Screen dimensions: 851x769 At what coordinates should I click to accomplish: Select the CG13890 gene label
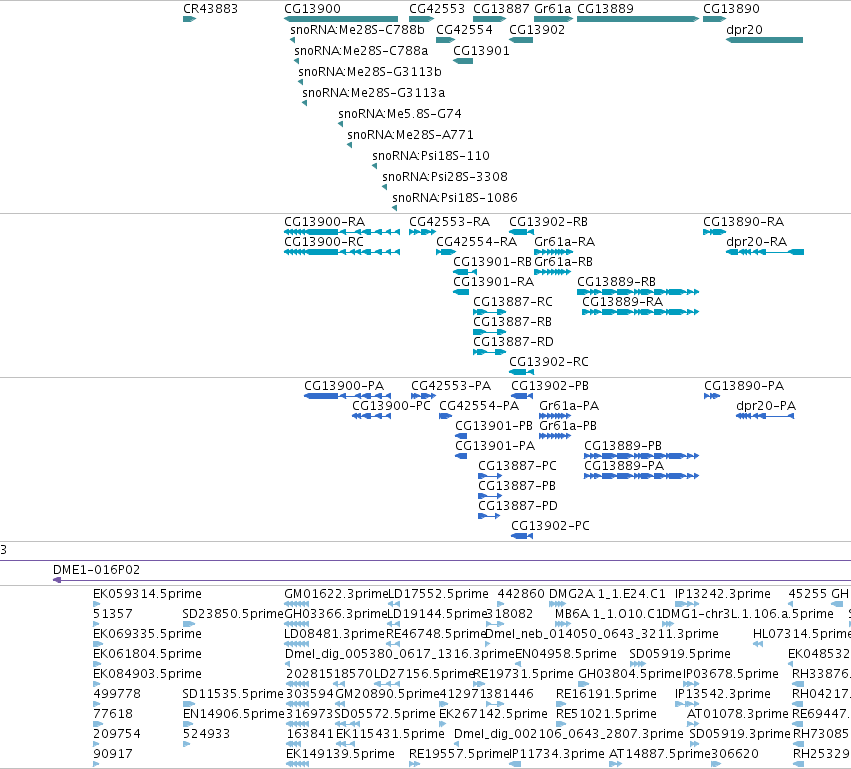click(731, 9)
